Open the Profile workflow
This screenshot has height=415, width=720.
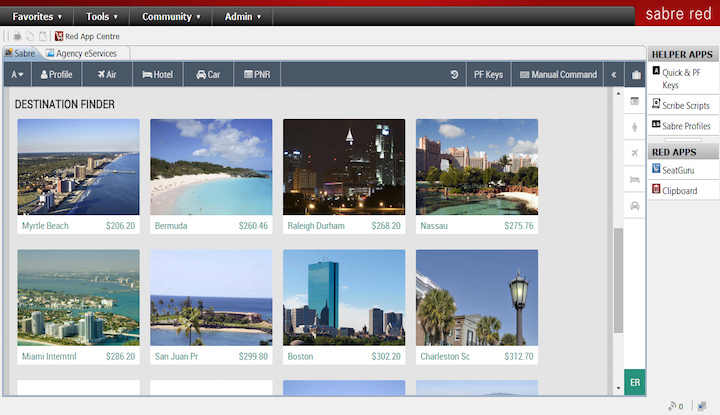point(56,74)
